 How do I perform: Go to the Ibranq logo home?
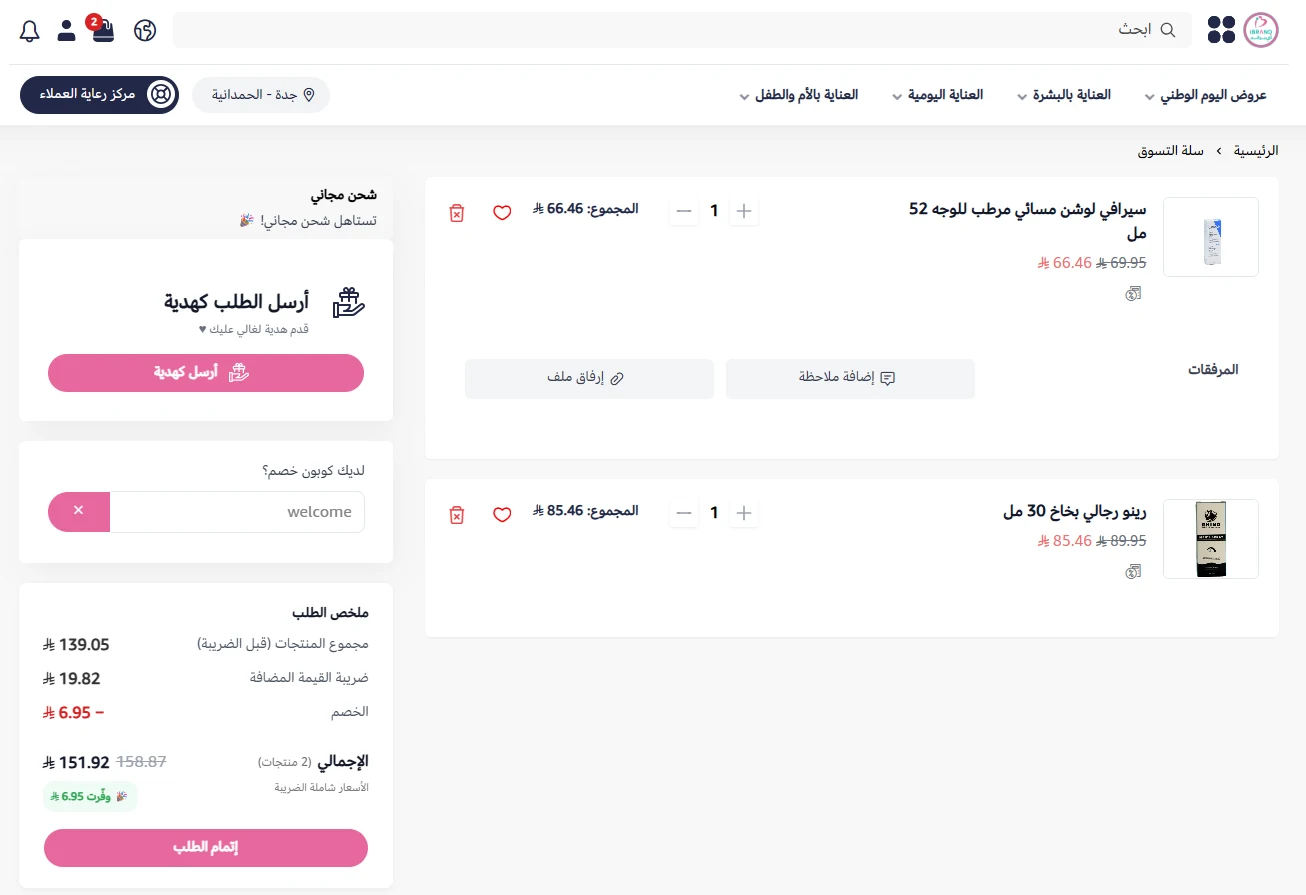(x=1261, y=30)
